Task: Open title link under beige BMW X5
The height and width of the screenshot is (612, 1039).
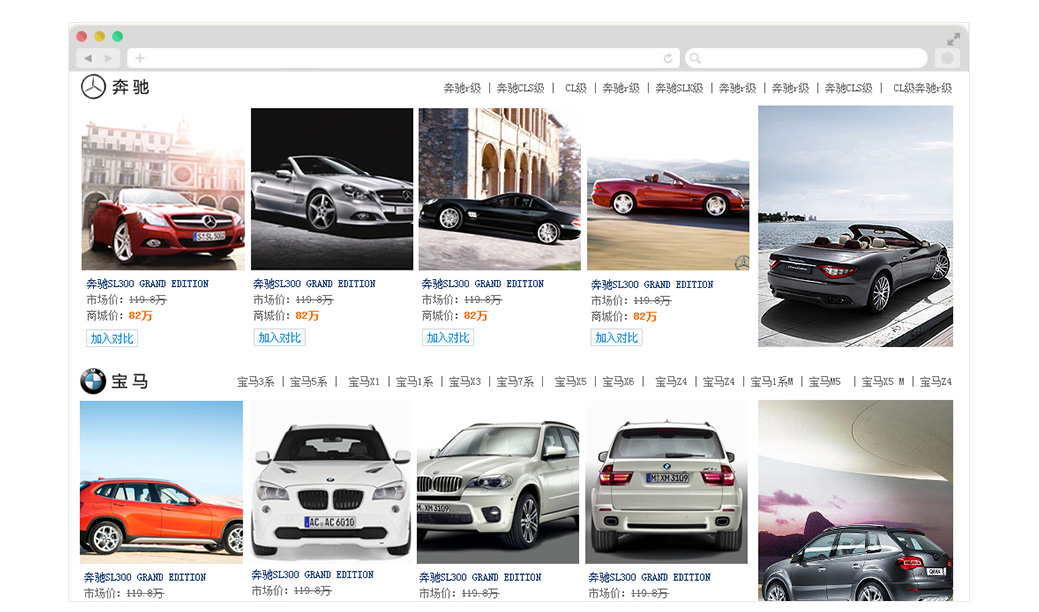Action: (x=480, y=578)
